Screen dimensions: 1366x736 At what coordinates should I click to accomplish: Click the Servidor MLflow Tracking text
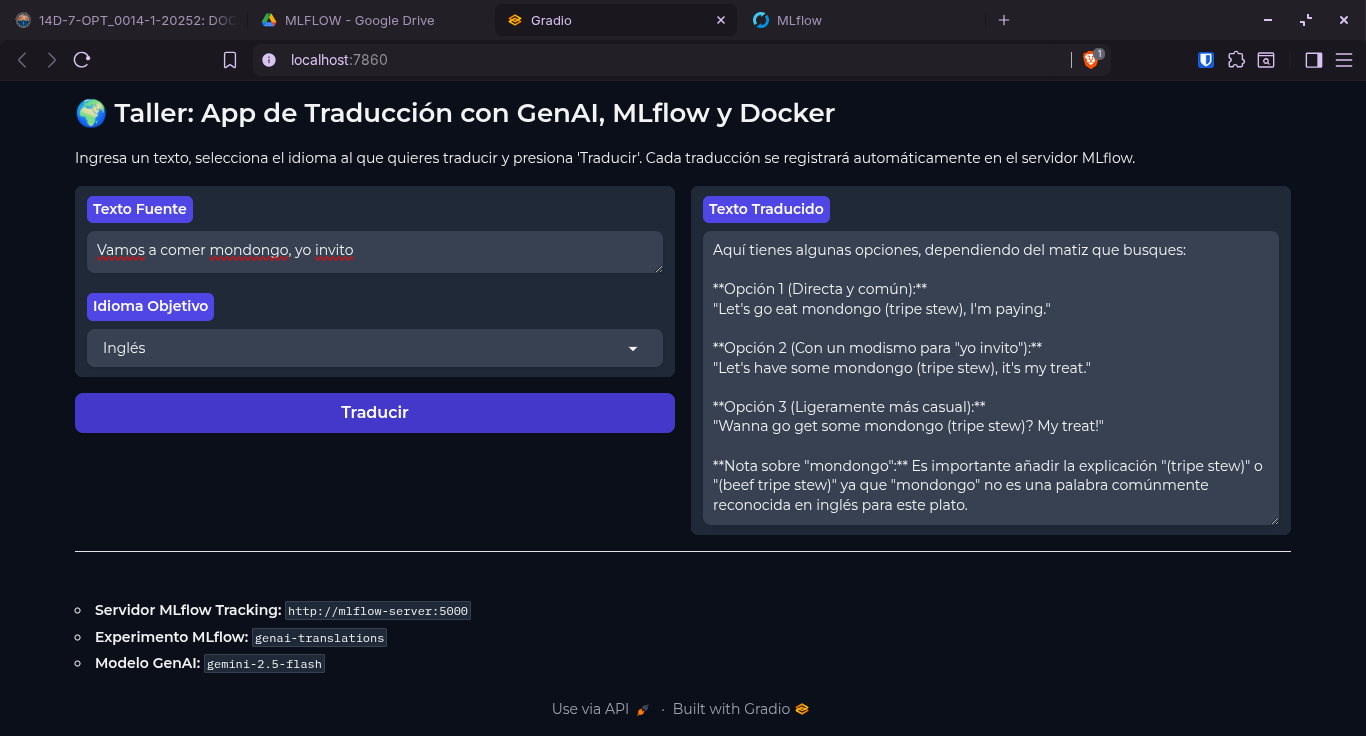188,610
